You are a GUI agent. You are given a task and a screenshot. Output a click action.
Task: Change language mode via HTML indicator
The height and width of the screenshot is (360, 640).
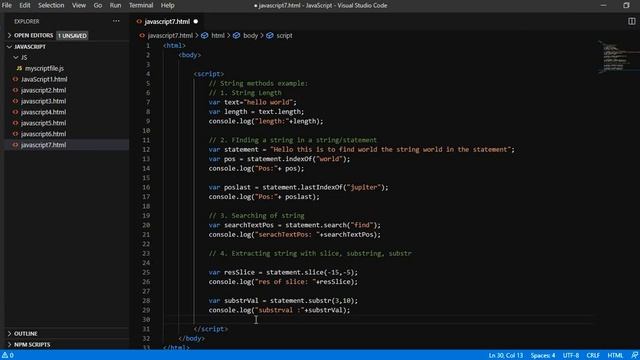pyautogui.click(x=615, y=355)
